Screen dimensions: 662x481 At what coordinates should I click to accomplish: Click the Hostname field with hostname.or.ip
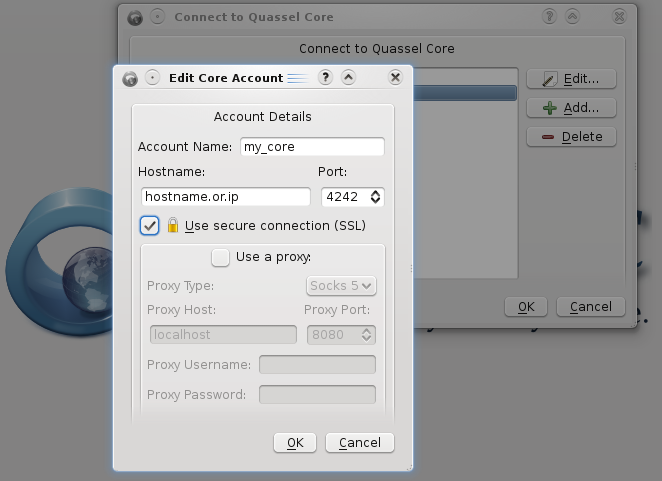pos(226,197)
